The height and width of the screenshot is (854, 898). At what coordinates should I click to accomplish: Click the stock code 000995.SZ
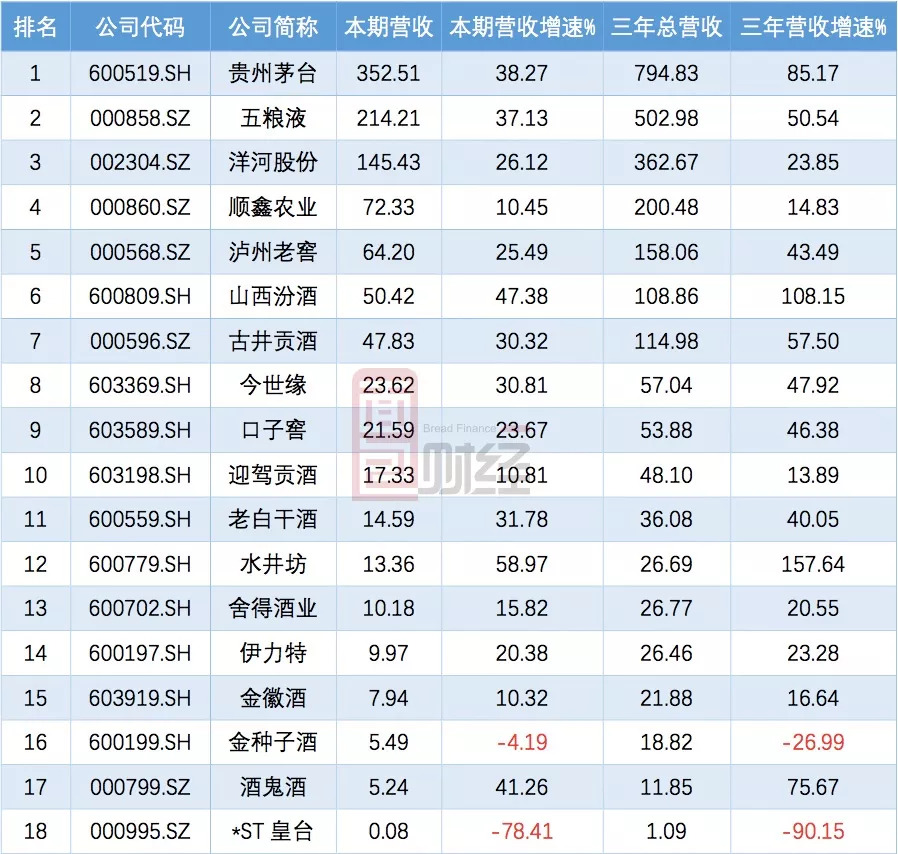click(x=140, y=831)
